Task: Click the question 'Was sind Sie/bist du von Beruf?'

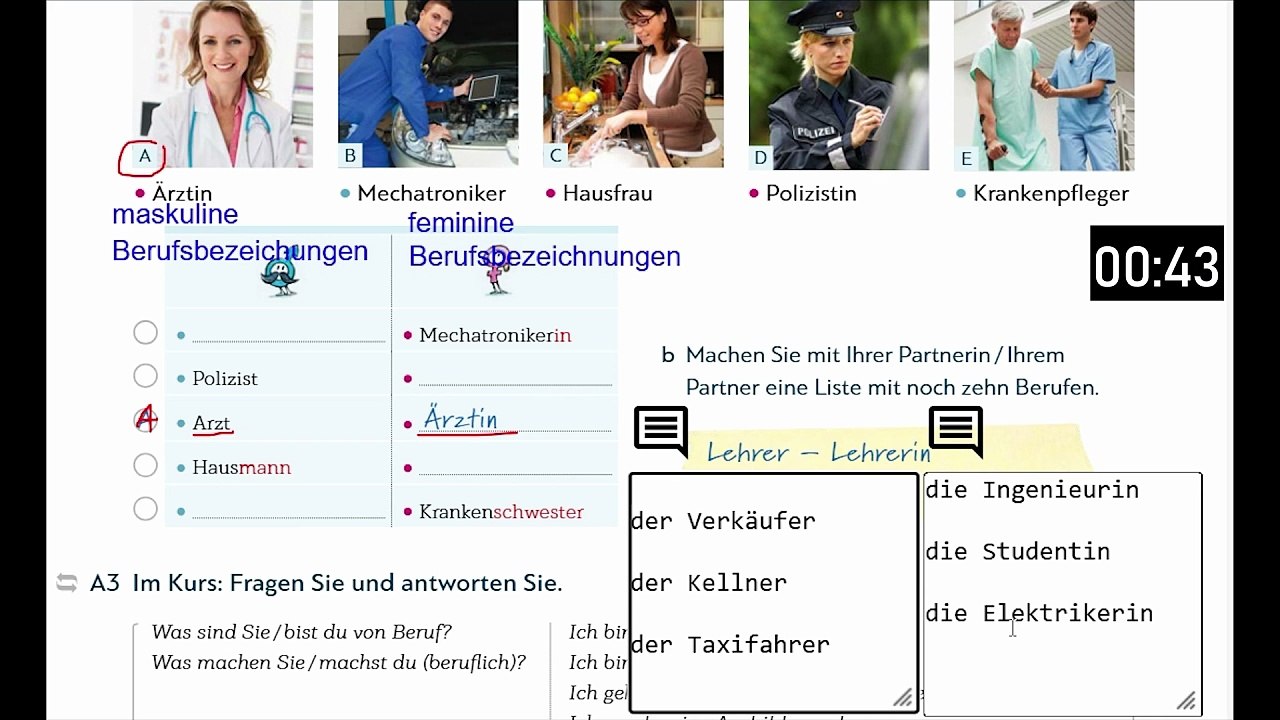Action: coord(301,632)
